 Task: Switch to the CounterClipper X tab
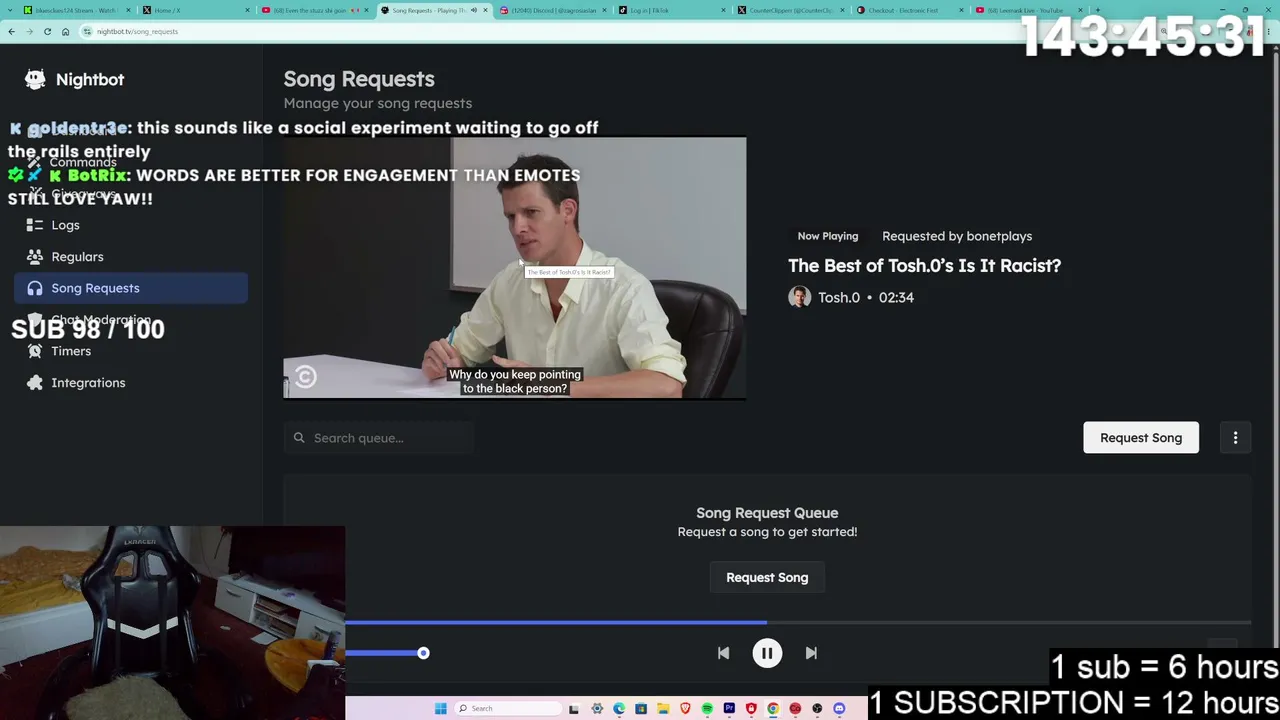pyautogui.click(x=790, y=10)
